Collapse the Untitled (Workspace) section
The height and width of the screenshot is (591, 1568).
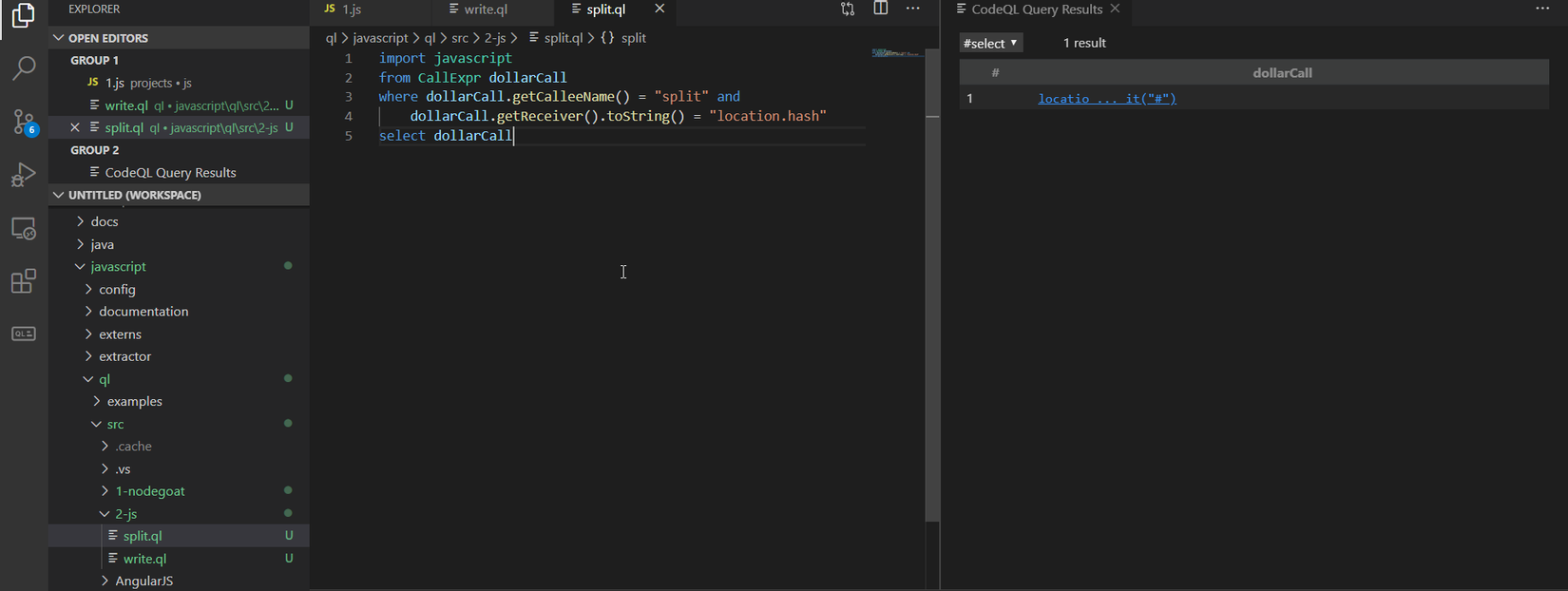179,195
